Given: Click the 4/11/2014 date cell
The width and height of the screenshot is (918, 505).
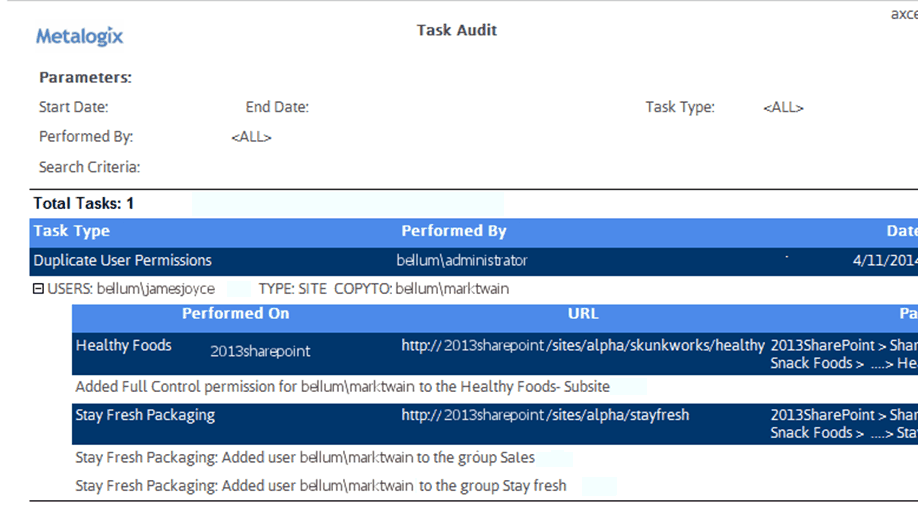Looking at the screenshot, I should (884, 261).
